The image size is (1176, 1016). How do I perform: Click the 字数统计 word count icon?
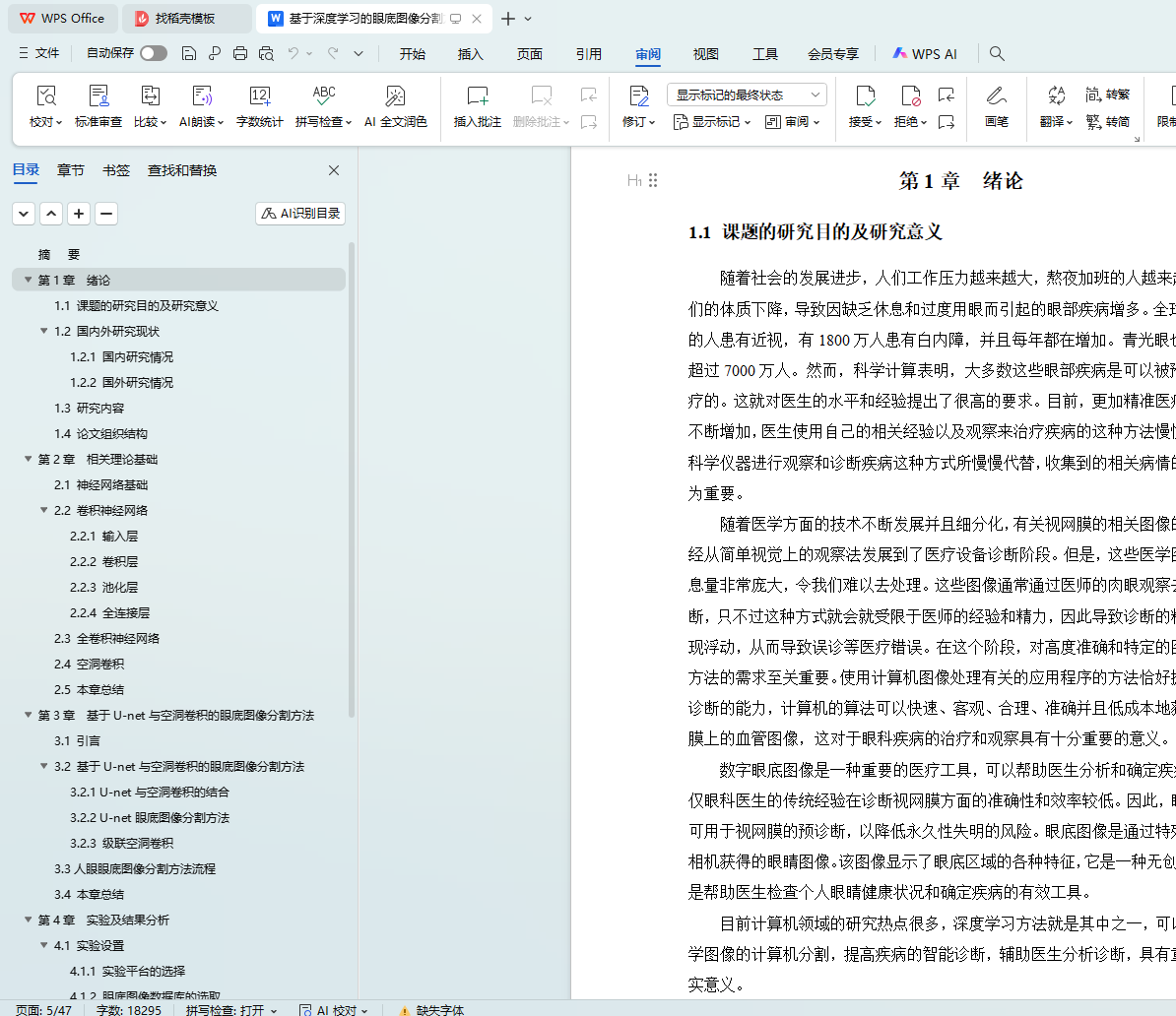coord(259,96)
